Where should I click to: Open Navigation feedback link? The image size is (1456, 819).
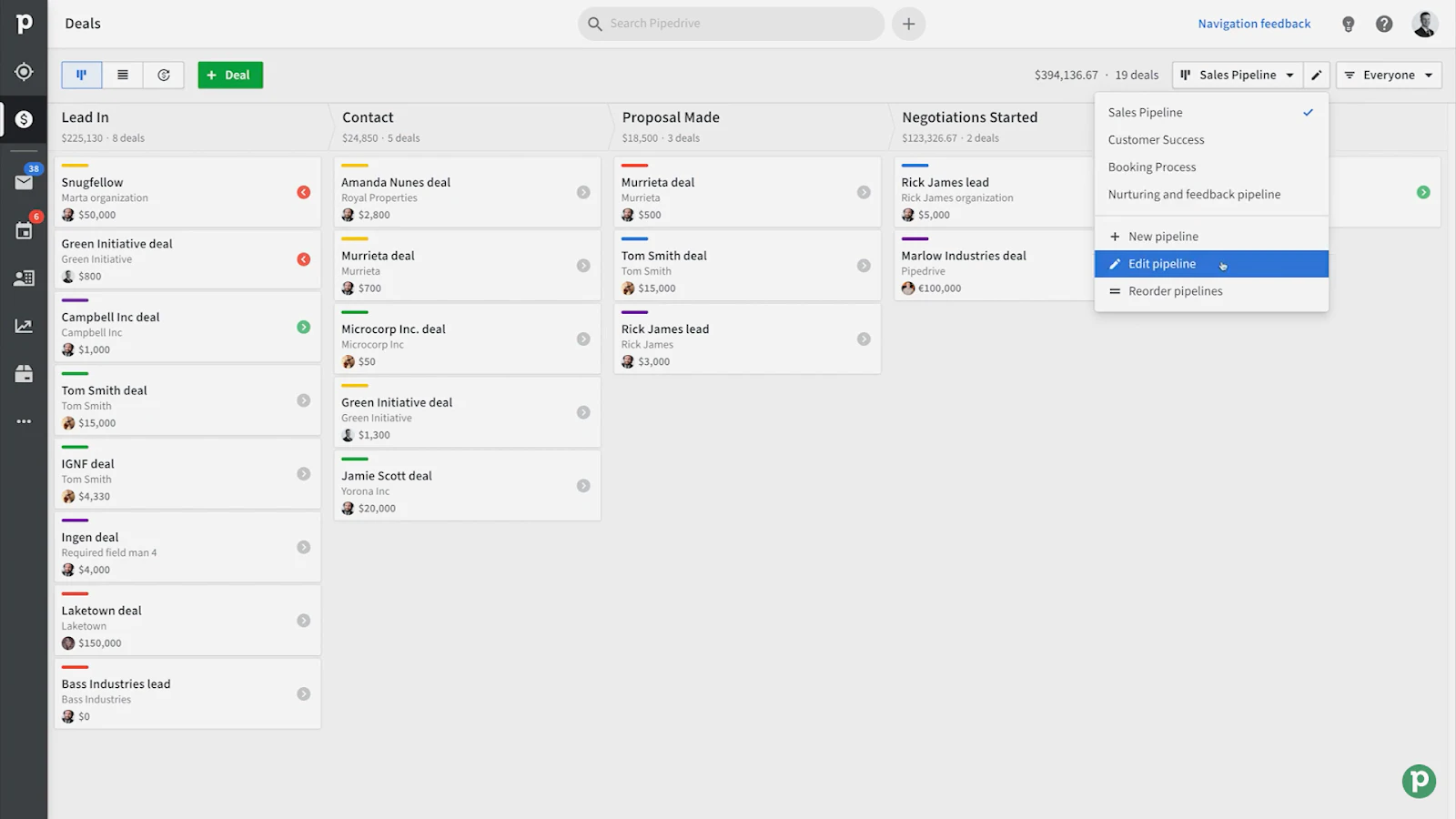pos(1254,24)
